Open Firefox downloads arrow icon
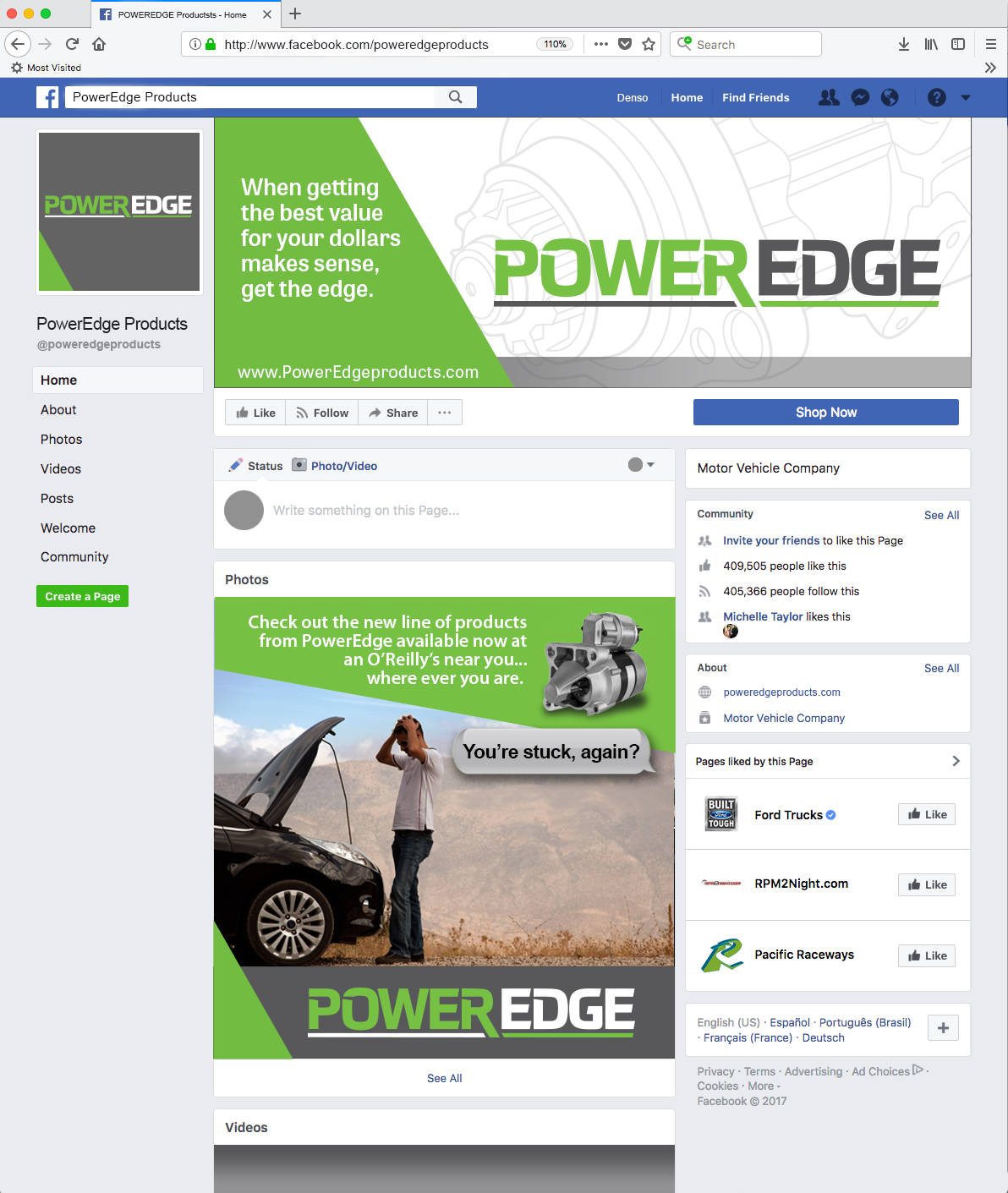This screenshot has width=1008, height=1193. pyautogui.click(x=904, y=44)
